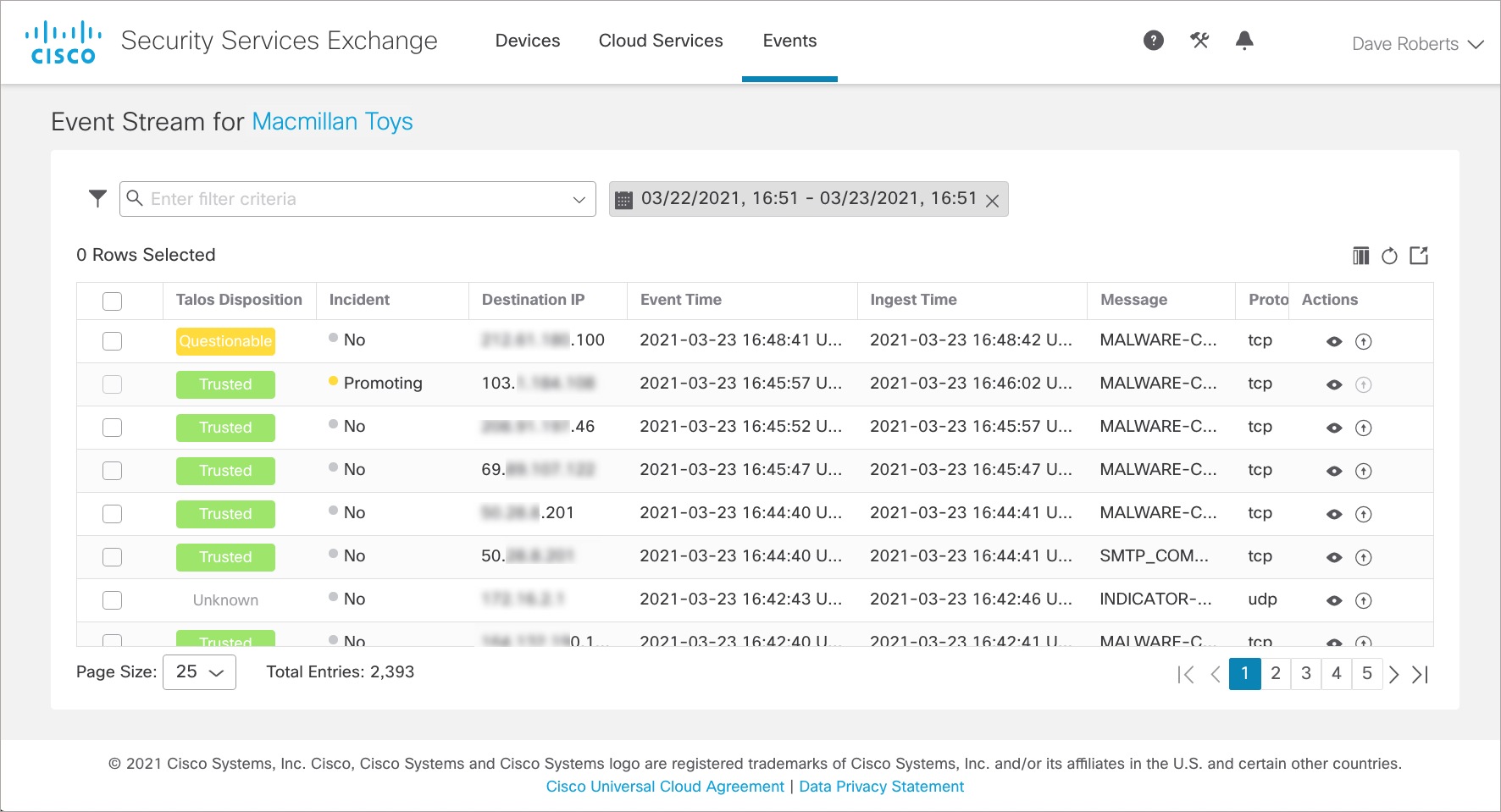Image resolution: width=1501 pixels, height=812 pixels.
Task: Check the checkbox for 16:45:47 event
Action: tap(112, 471)
